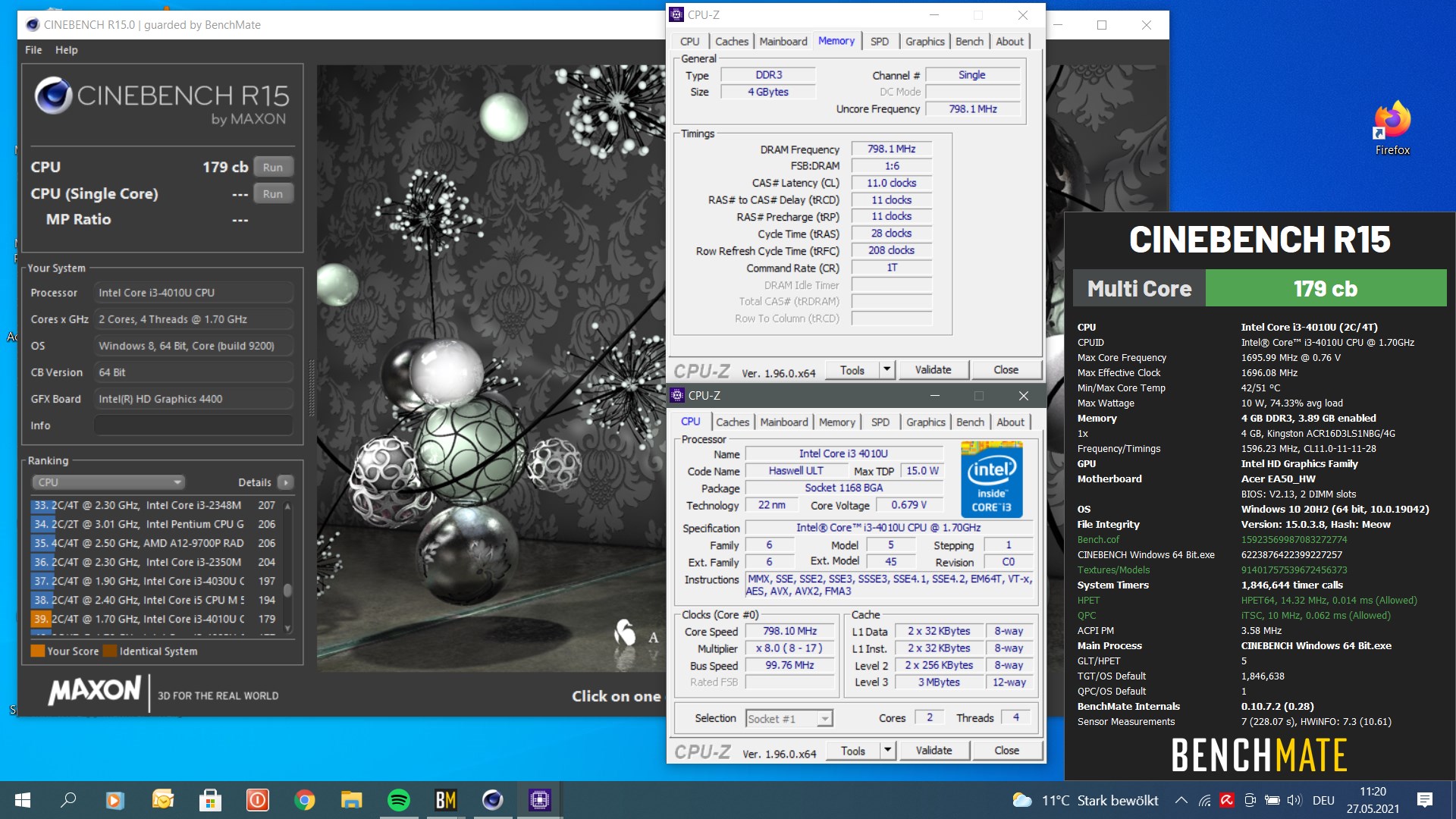Screen dimensions: 1456x819
Task: Open About tab in lower CPU-Z window
Action: coord(1010,422)
